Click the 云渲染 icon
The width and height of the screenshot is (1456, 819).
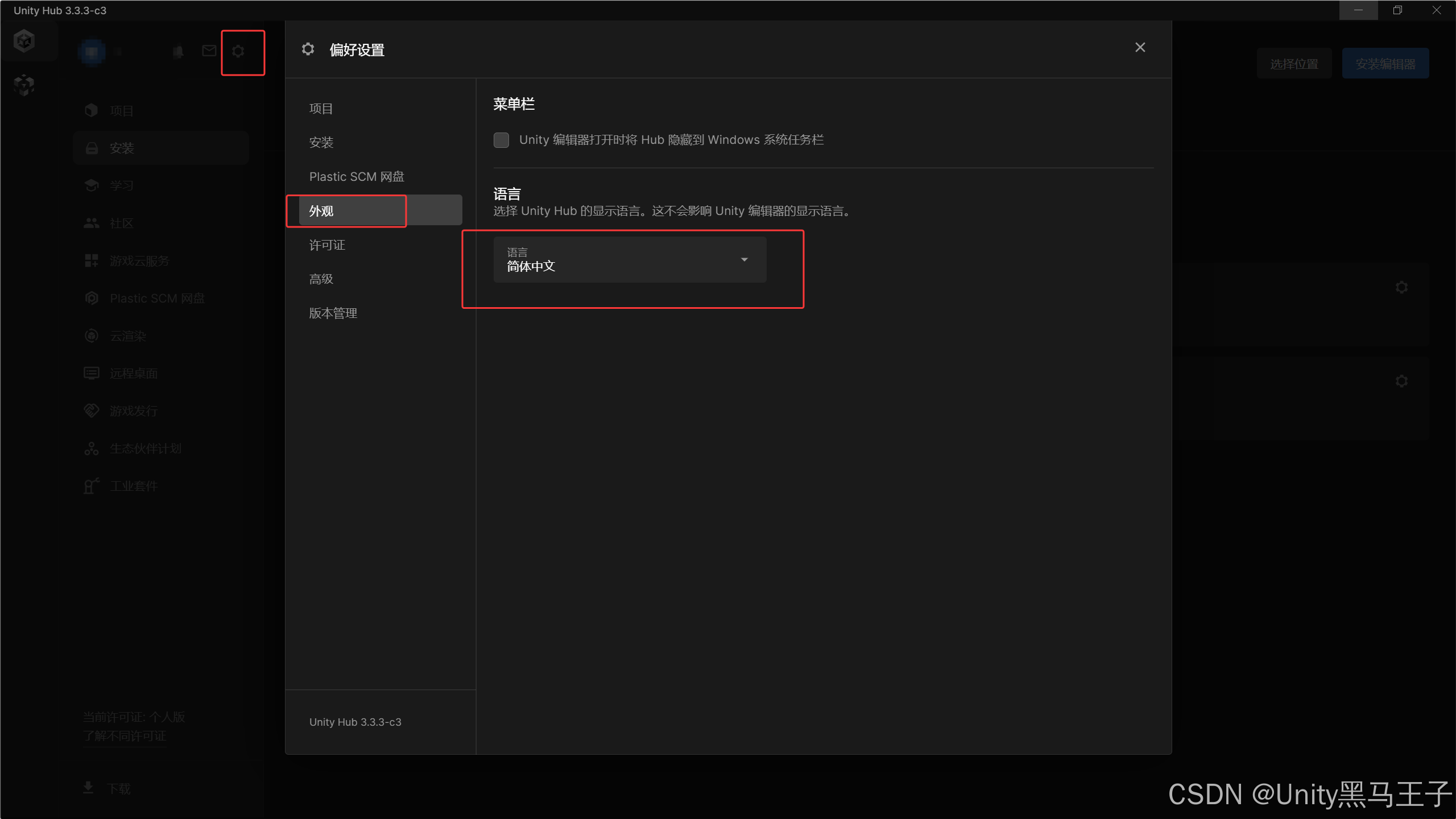pyautogui.click(x=91, y=336)
